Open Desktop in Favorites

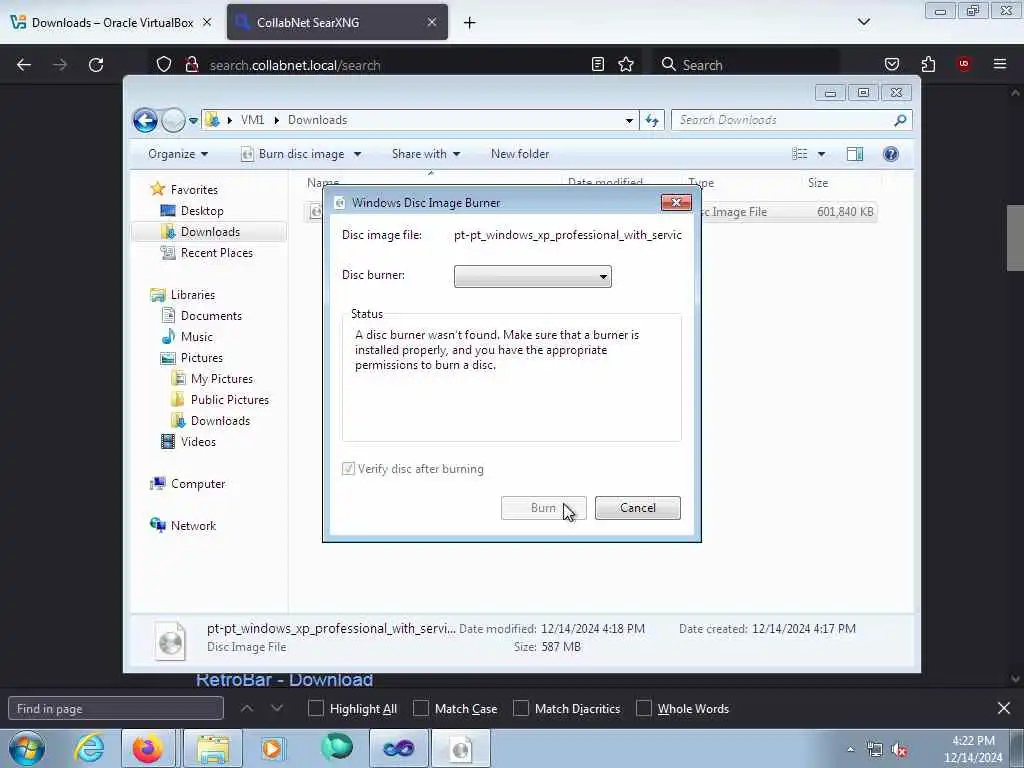click(202, 211)
